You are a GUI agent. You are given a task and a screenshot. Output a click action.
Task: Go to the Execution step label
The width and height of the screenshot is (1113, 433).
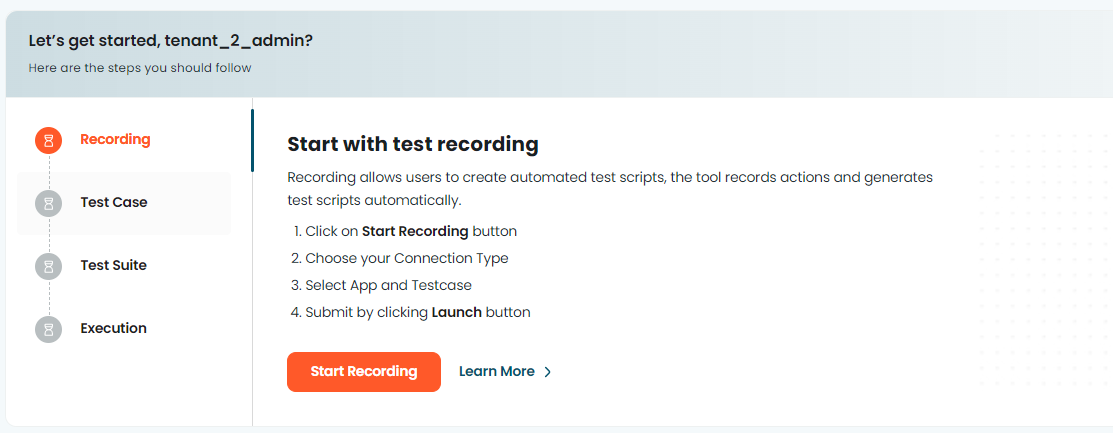tap(114, 328)
